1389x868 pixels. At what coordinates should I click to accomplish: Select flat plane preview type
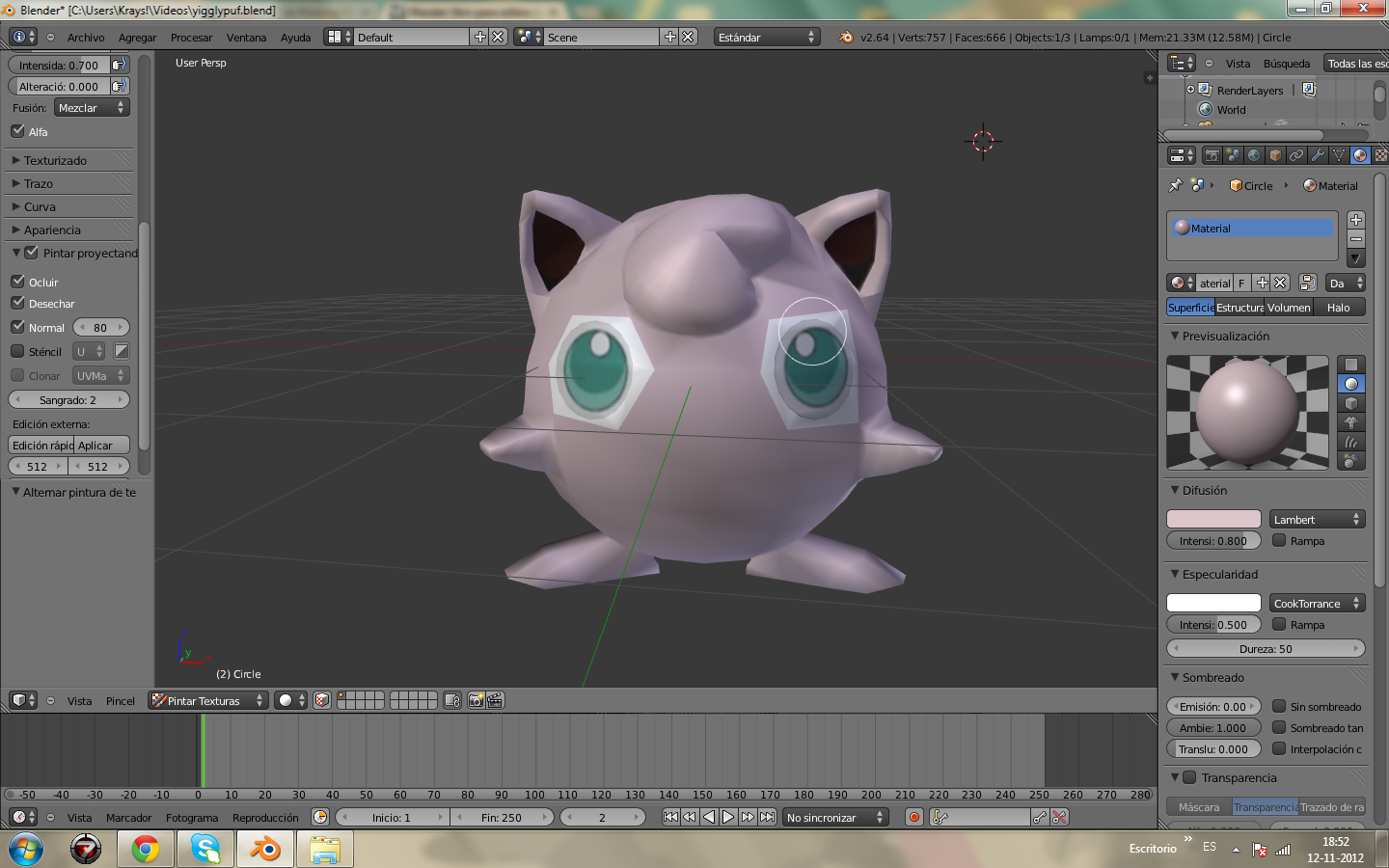(1351, 365)
